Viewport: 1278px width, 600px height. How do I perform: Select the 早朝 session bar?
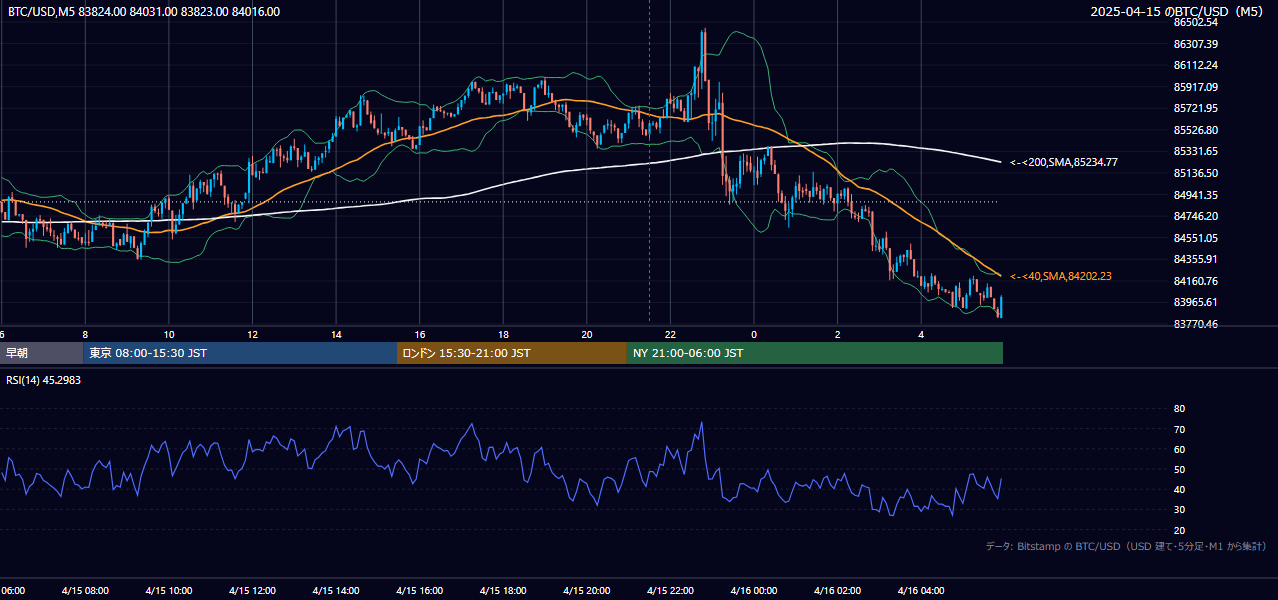click(x=41, y=353)
